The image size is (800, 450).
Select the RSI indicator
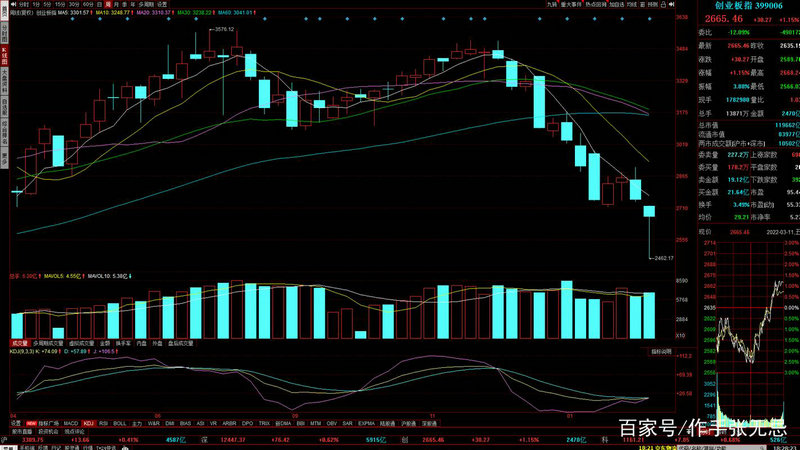[x=105, y=424]
